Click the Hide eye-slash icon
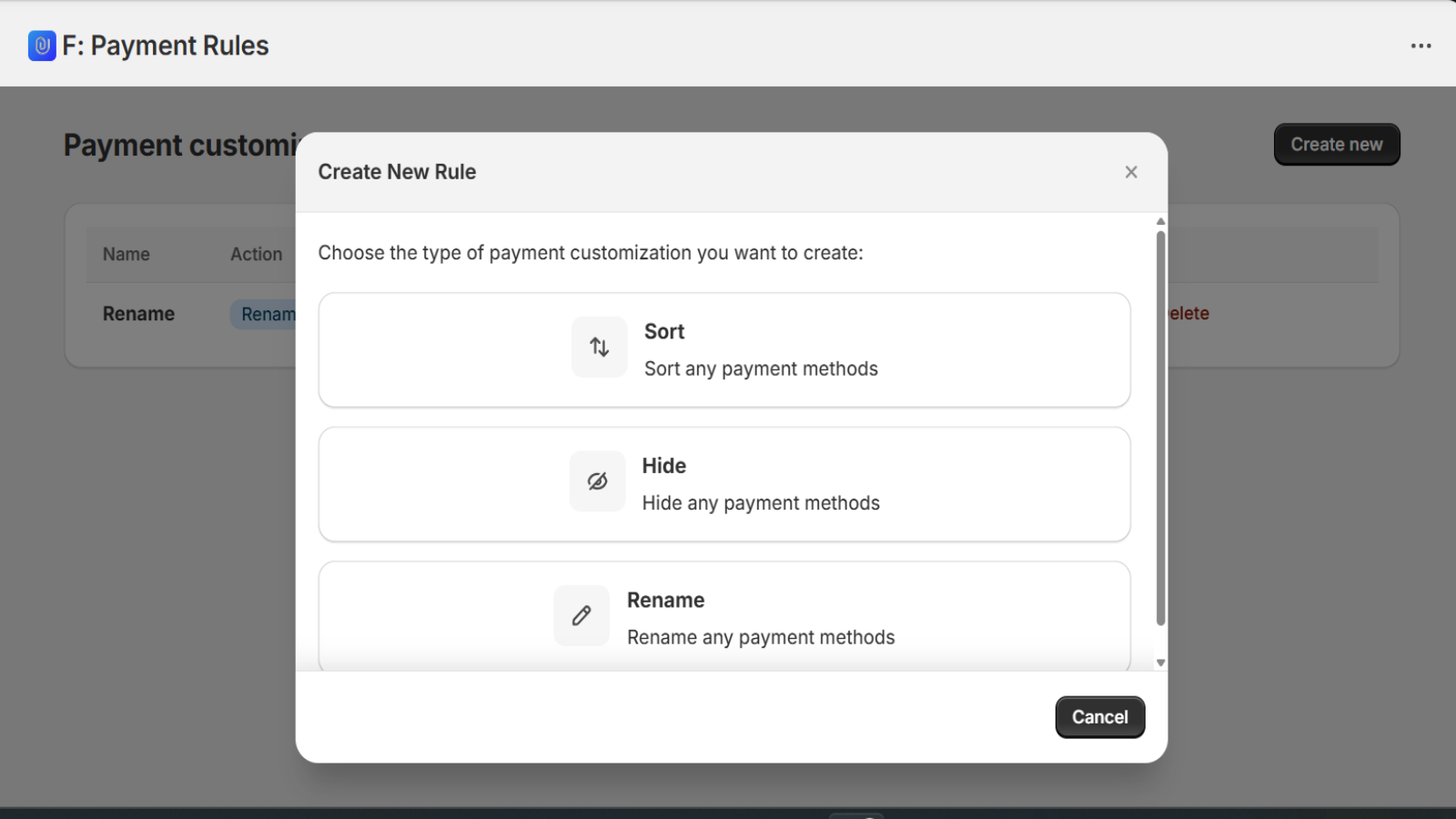The image size is (1456, 819). (597, 480)
